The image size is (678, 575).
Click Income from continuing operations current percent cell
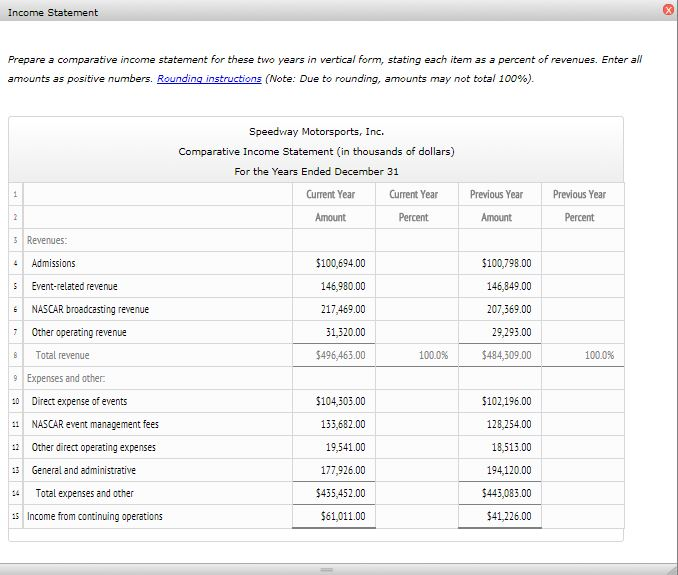tap(417, 516)
